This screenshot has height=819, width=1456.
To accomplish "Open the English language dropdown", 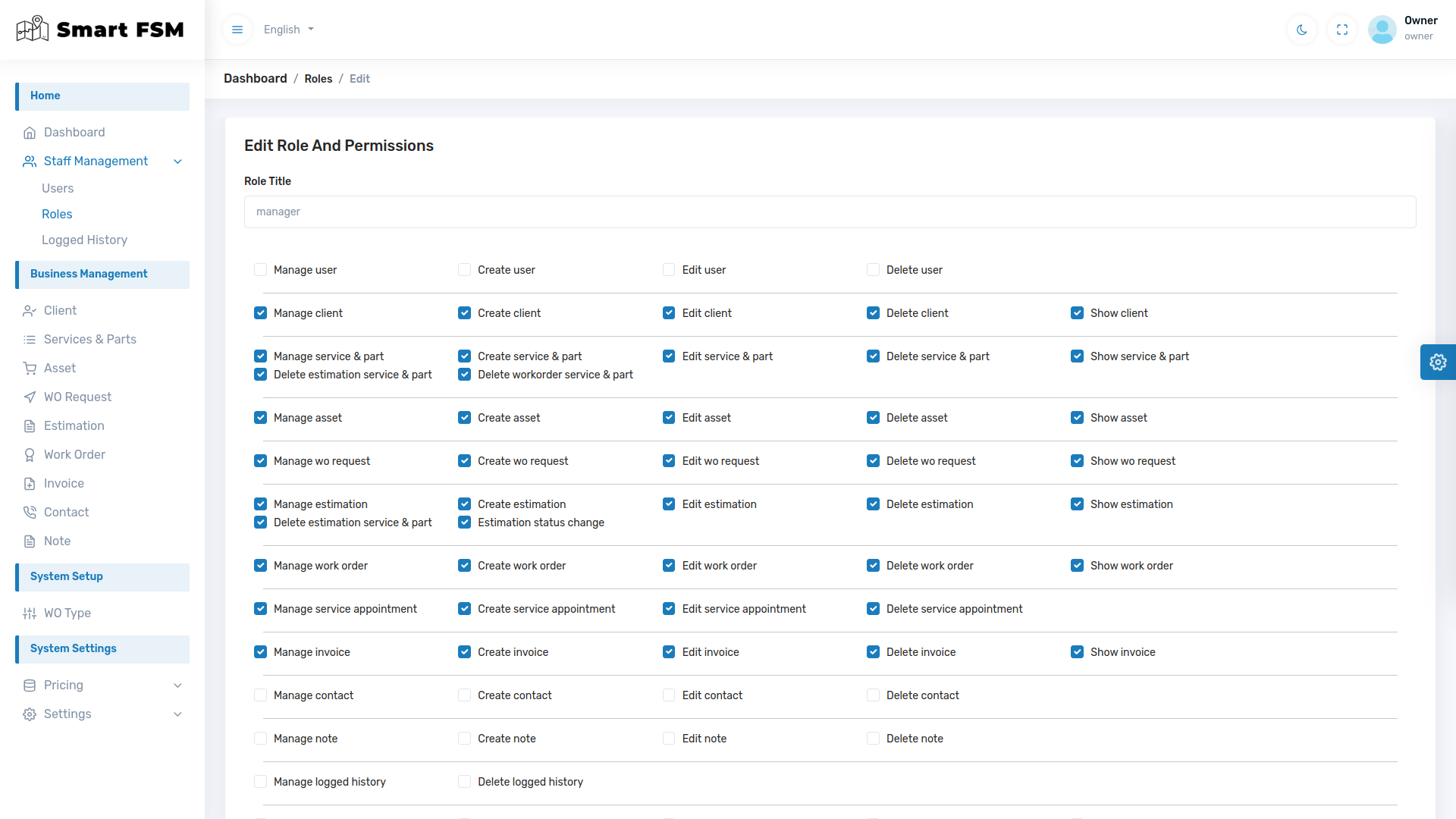I will [x=289, y=30].
